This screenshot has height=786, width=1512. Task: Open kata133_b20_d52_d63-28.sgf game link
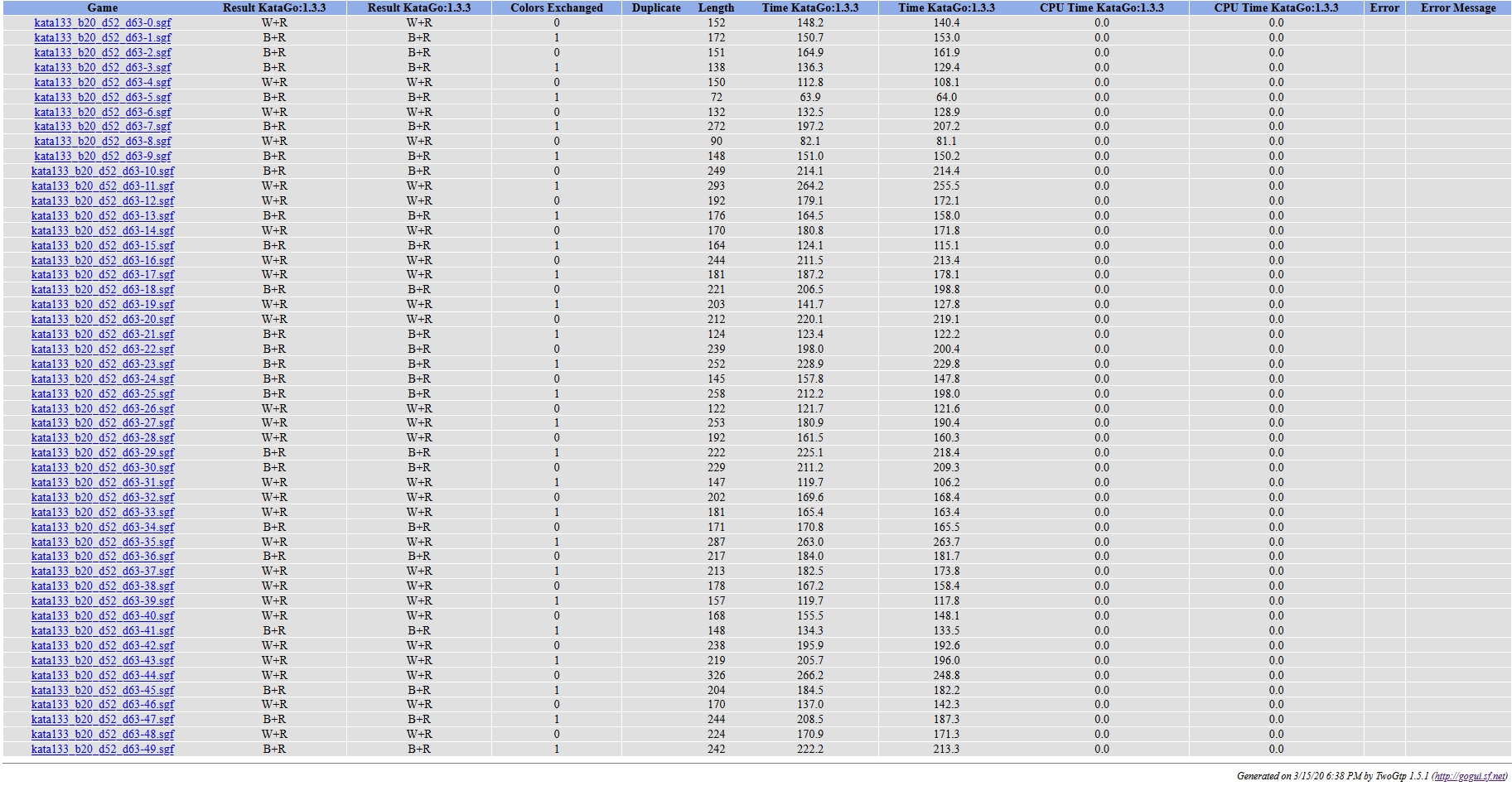pyautogui.click(x=103, y=438)
